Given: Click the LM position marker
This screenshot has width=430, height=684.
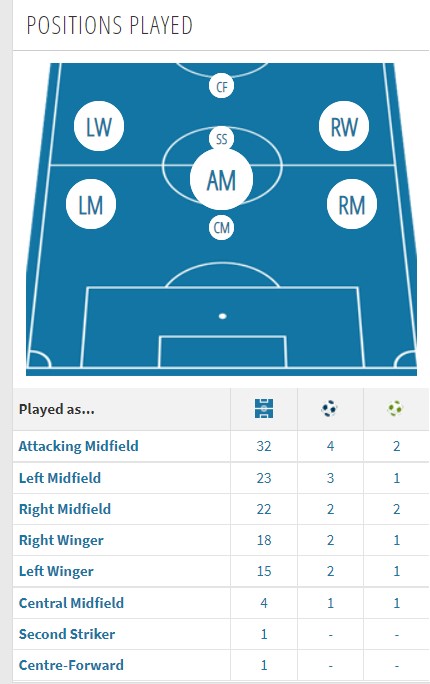Looking at the screenshot, I should tap(91, 204).
